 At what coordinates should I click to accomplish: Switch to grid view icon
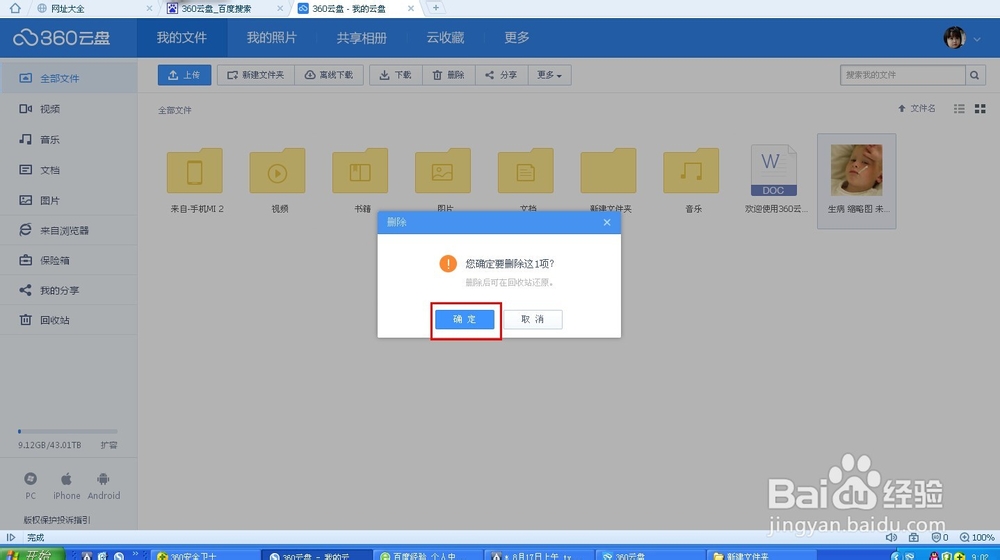point(980,109)
